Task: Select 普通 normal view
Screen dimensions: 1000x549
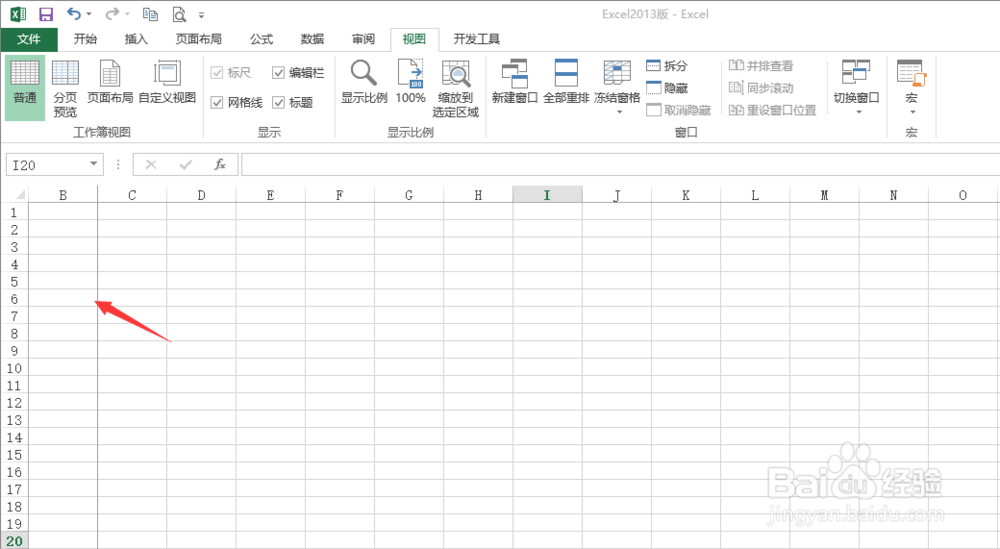Action: 25,88
